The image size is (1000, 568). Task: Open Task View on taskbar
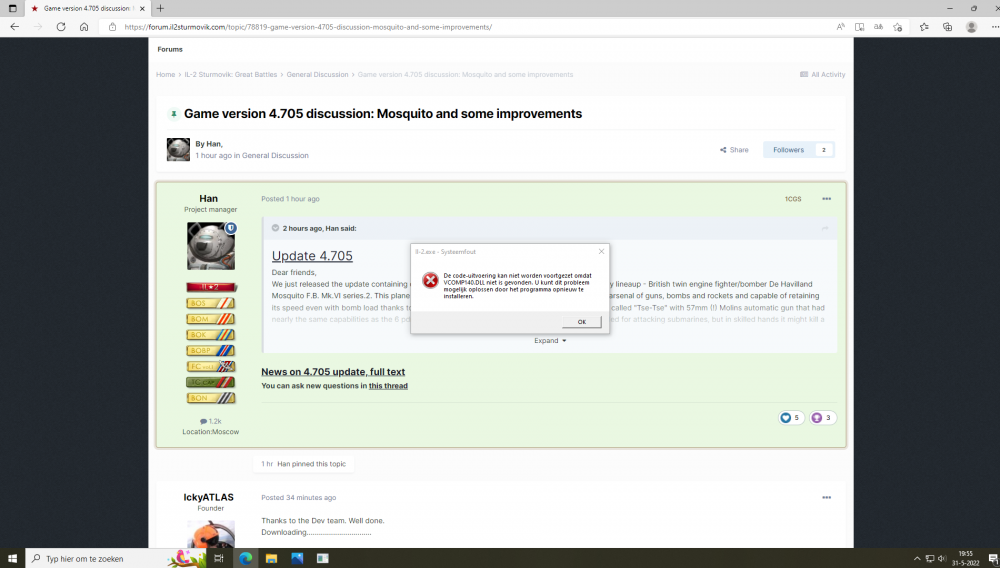219,558
